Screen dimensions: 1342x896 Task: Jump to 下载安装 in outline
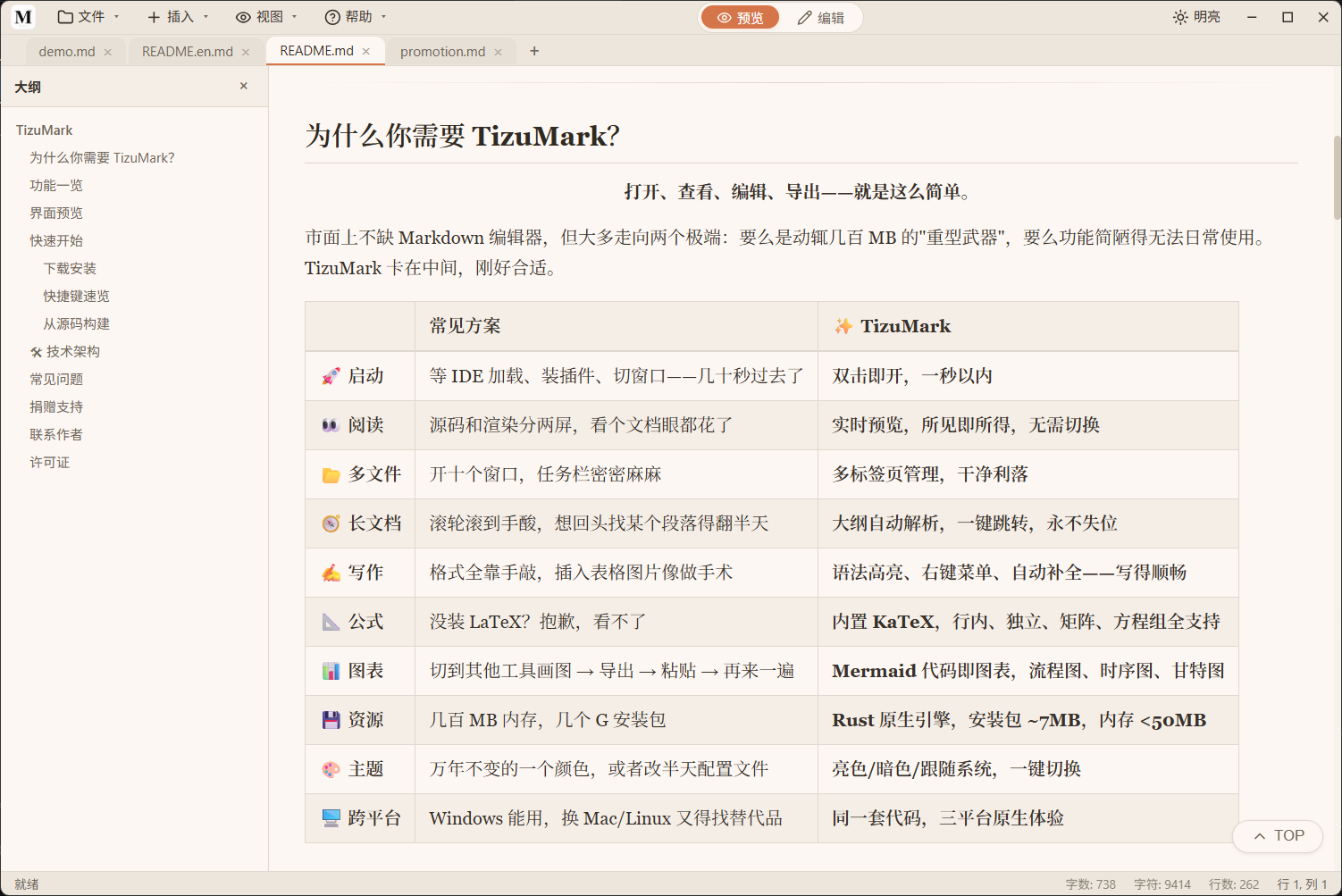(x=70, y=269)
